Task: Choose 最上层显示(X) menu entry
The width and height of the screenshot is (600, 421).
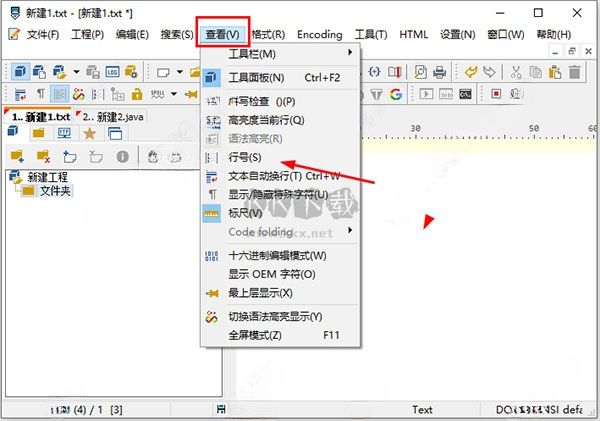Action: (x=280, y=293)
